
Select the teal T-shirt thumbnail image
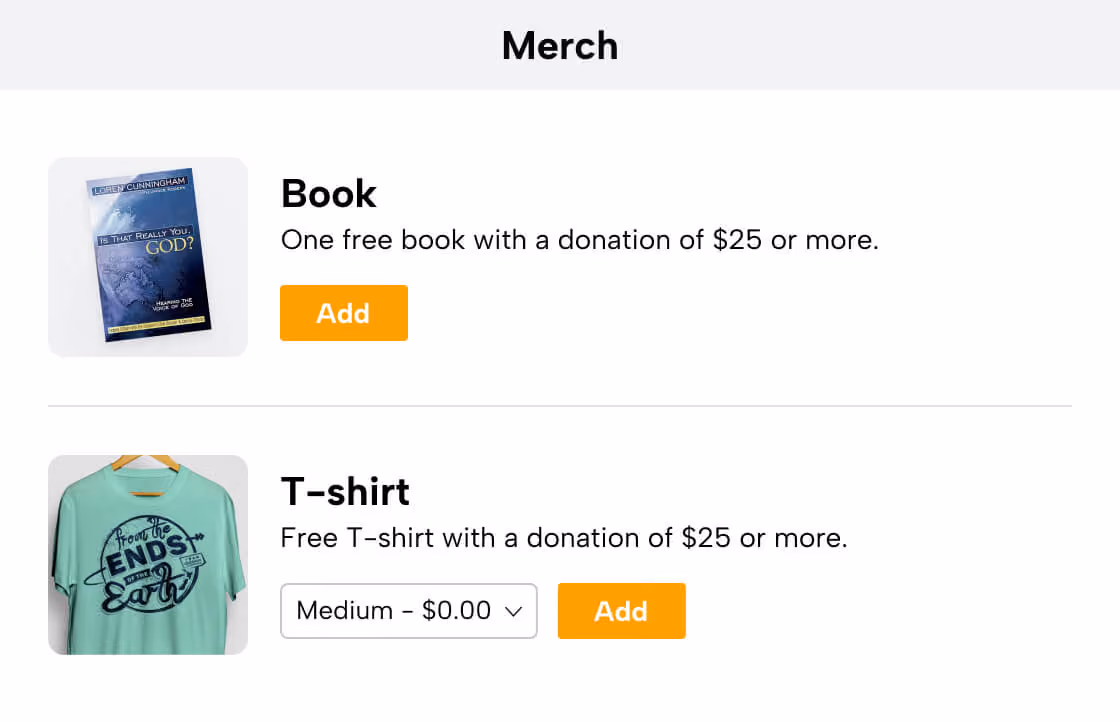[x=148, y=554]
